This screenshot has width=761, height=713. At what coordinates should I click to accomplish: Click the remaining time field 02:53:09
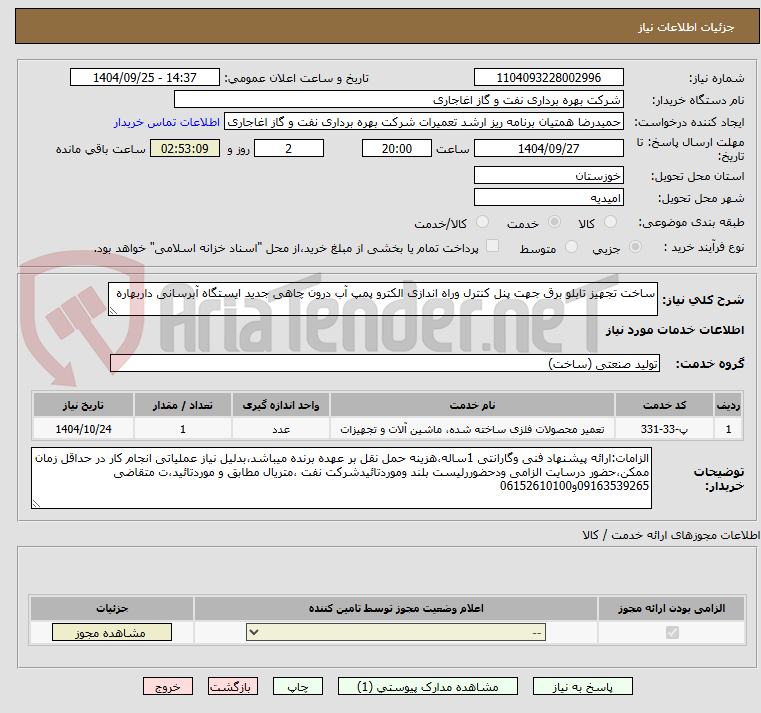[x=185, y=149]
